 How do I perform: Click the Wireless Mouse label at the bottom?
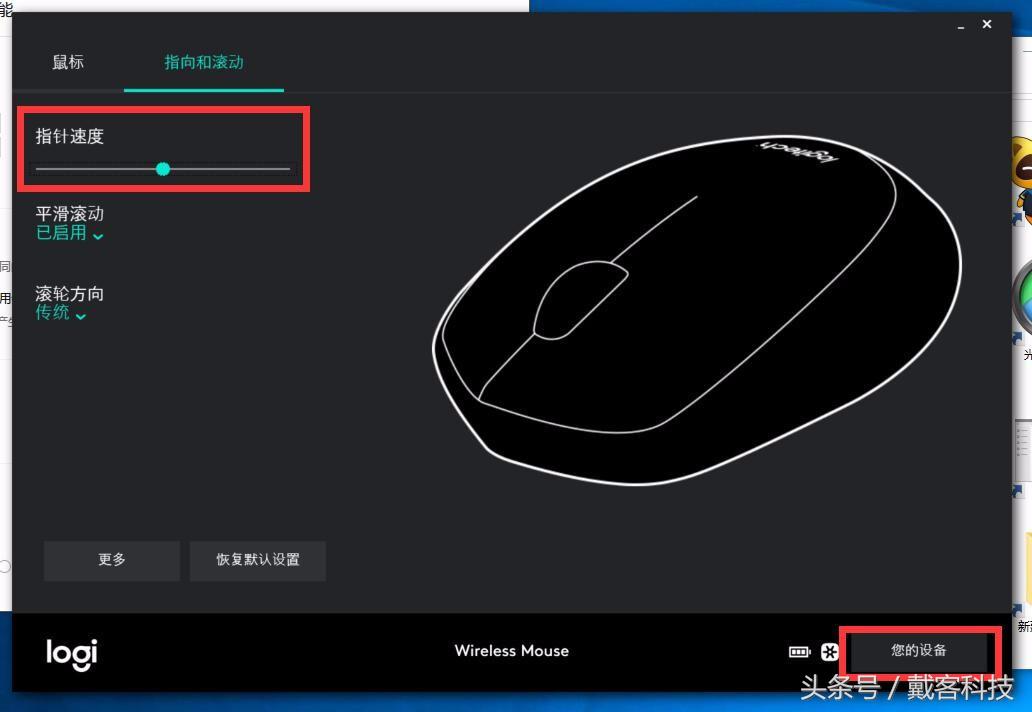[x=511, y=651]
